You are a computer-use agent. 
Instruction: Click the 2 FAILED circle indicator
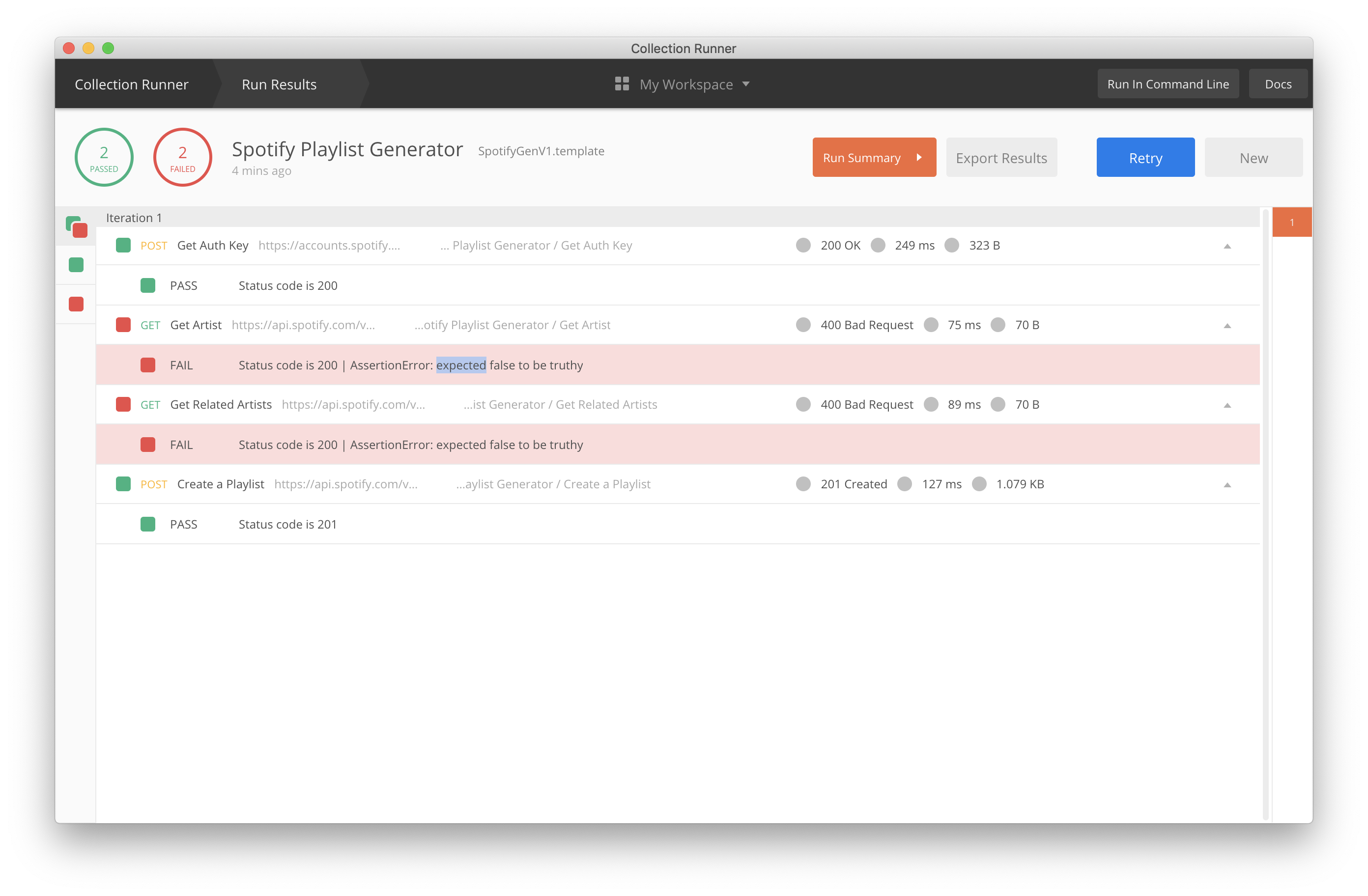pyautogui.click(x=182, y=158)
